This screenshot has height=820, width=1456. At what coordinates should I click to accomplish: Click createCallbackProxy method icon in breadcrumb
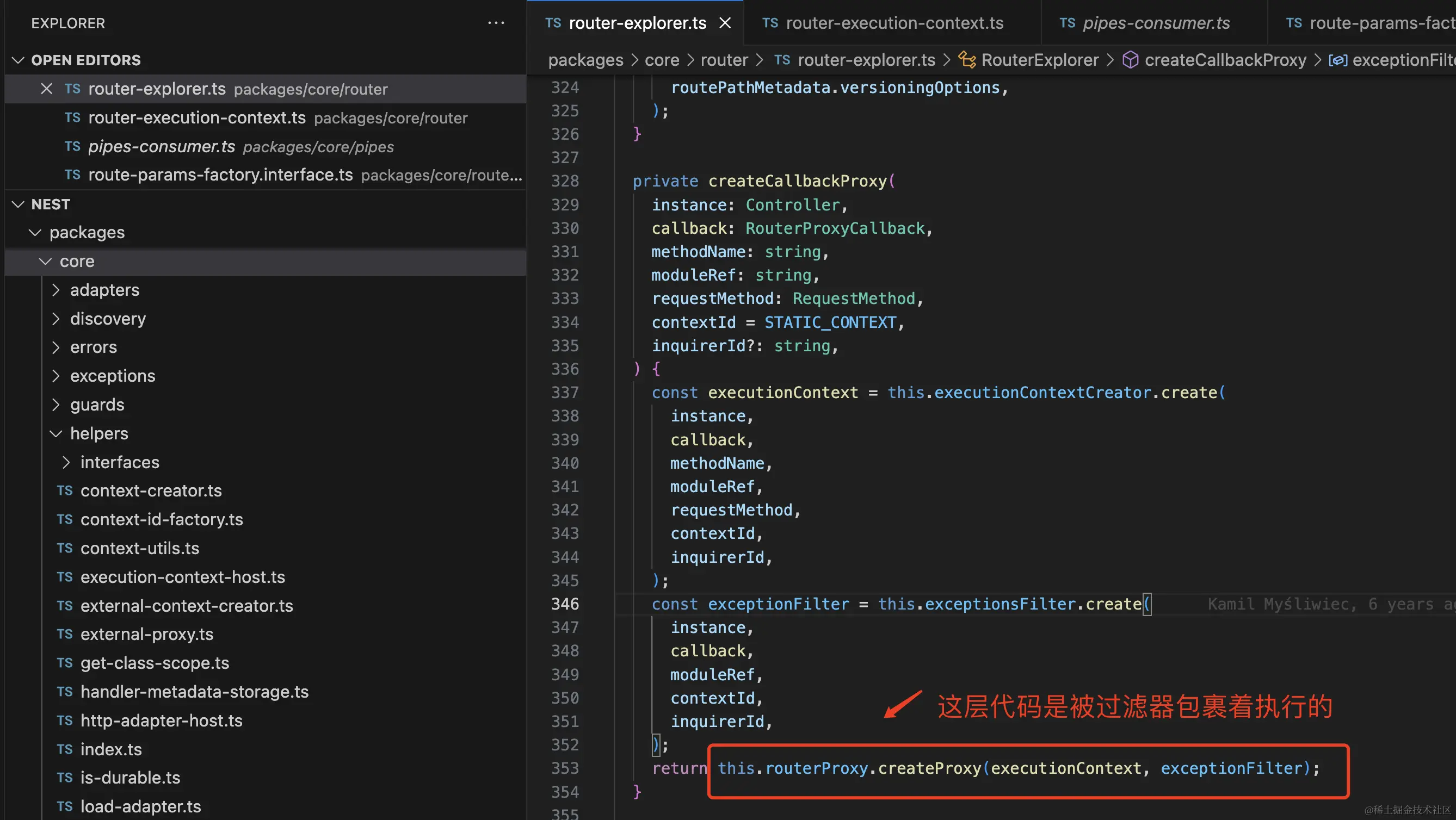[1130, 60]
